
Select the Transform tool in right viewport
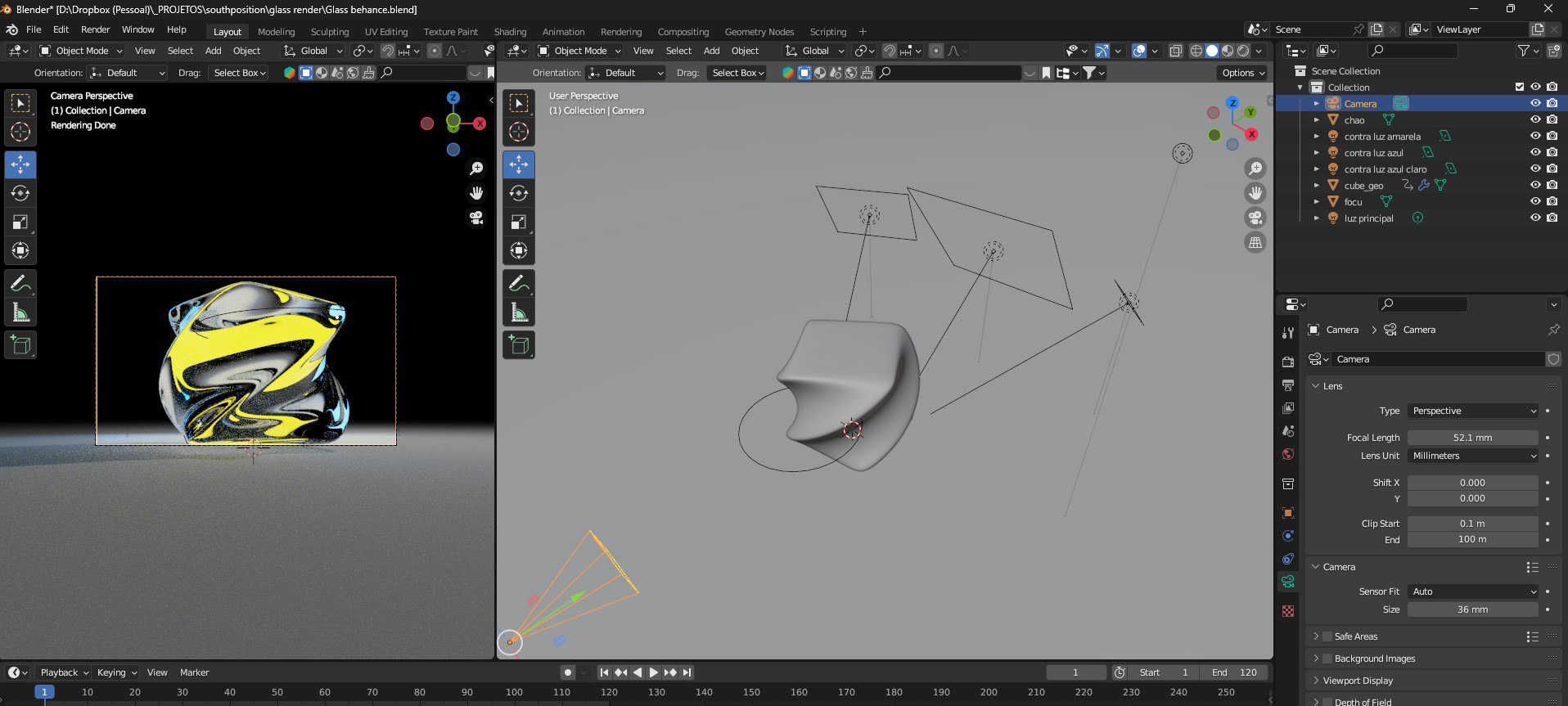[x=519, y=250]
